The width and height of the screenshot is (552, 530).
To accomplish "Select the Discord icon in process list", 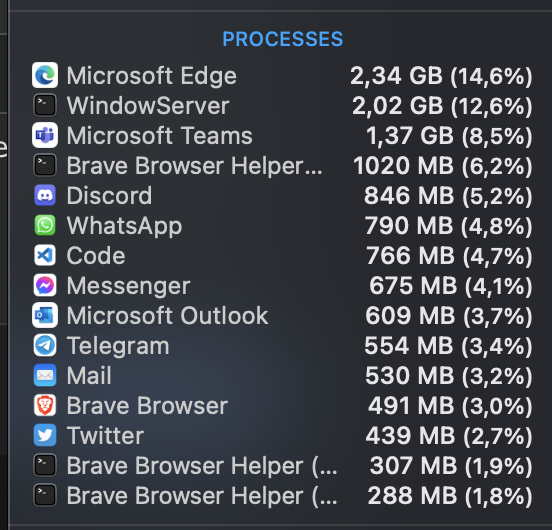I will [45, 195].
